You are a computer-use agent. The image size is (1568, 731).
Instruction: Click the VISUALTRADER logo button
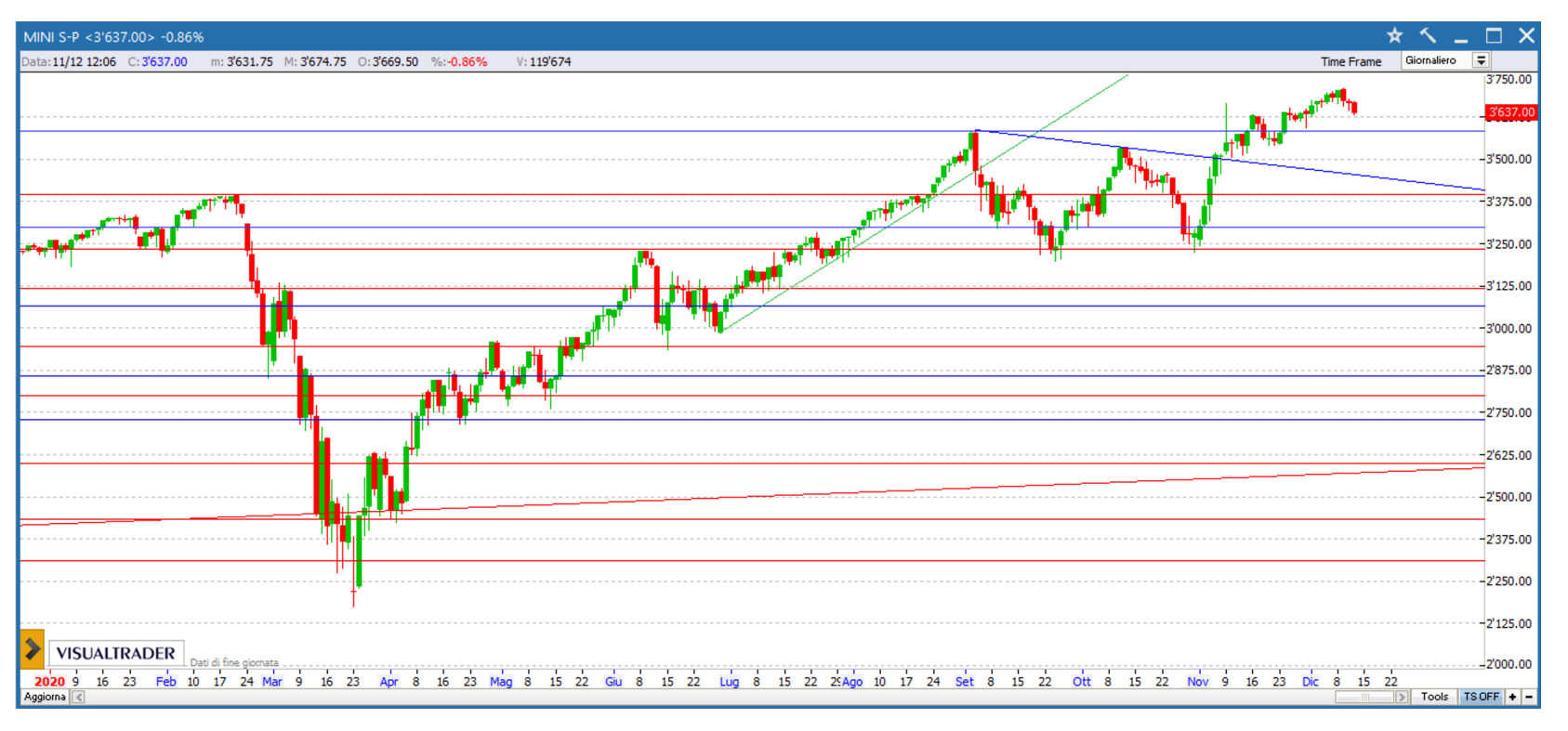pyautogui.click(x=115, y=653)
